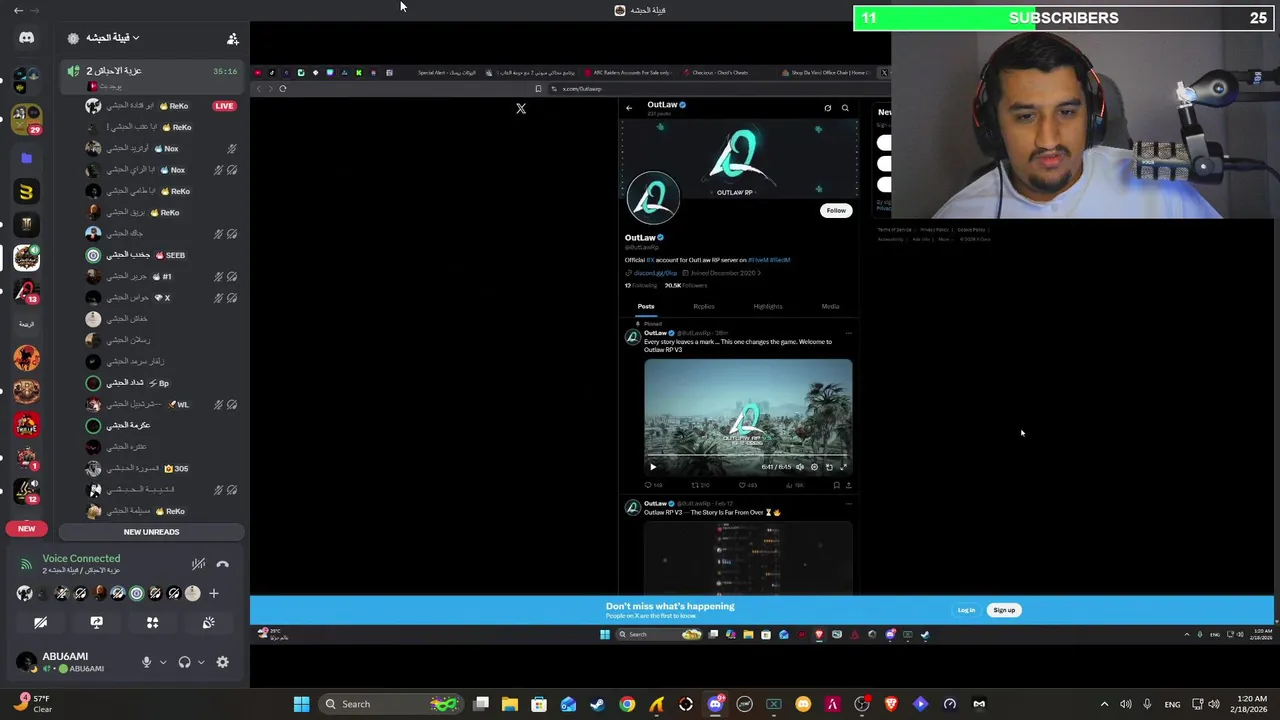
Task: Click the pinned video progress bar
Action: point(748,456)
